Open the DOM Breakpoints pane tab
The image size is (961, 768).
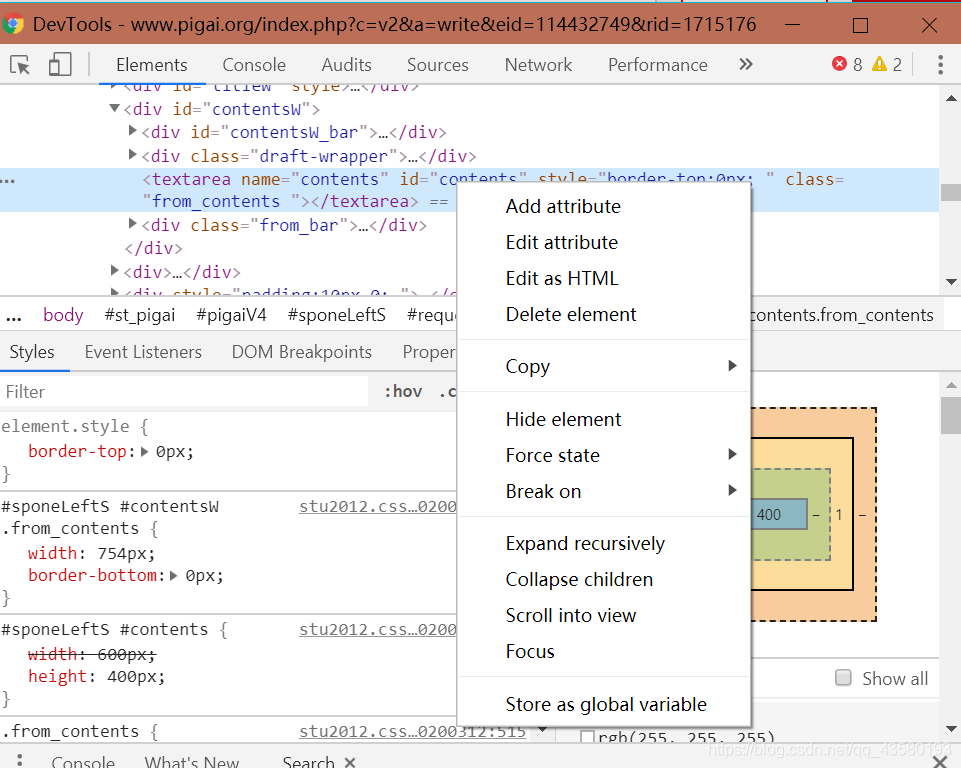click(302, 352)
